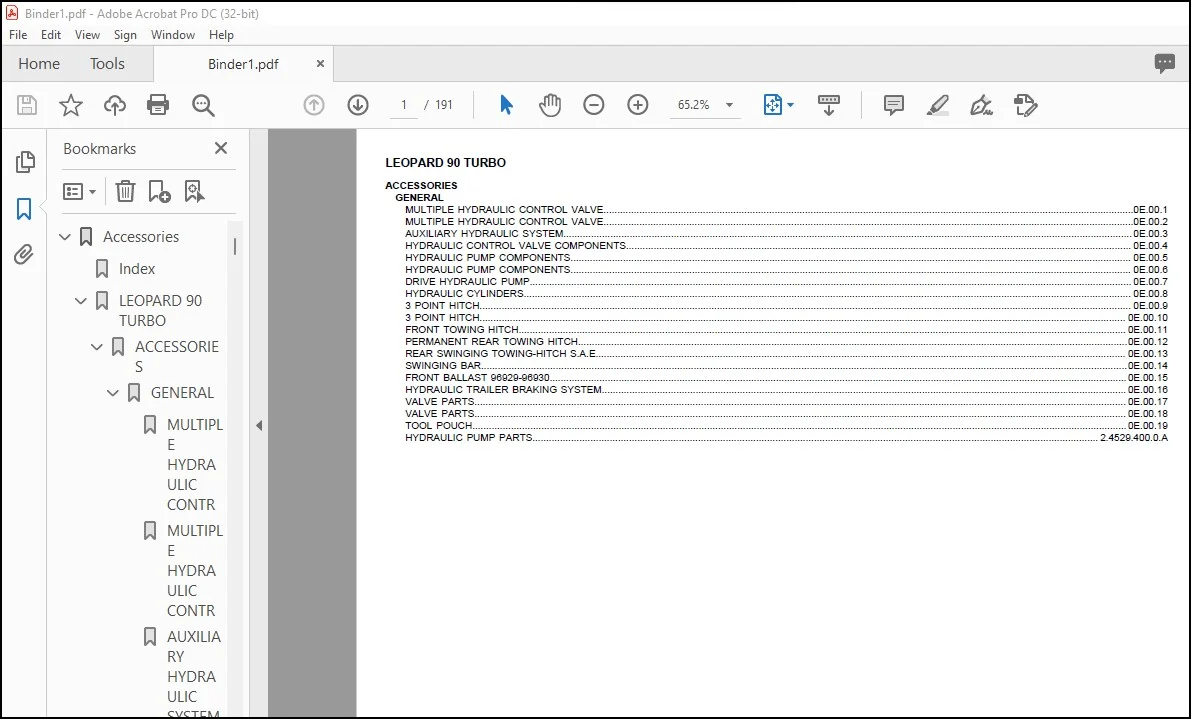This screenshot has width=1191, height=719.
Task: Switch to the Tools tab
Action: pos(107,64)
